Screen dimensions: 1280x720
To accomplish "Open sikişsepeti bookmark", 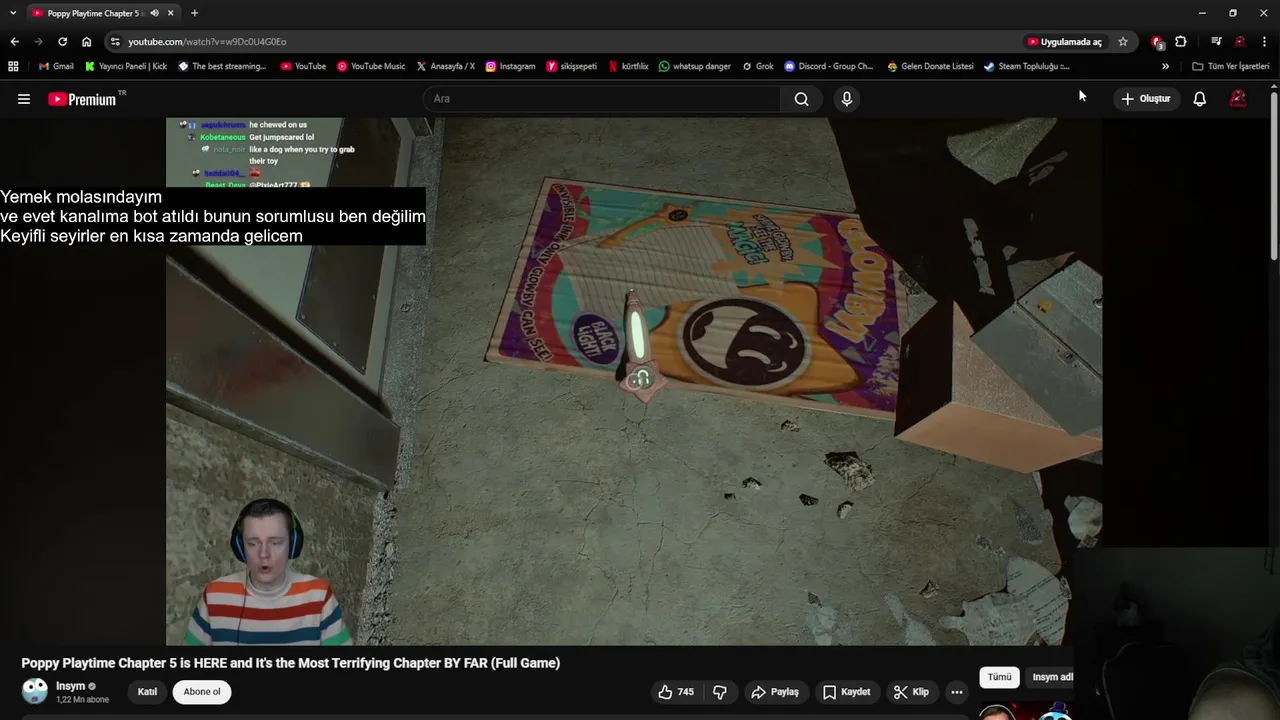I will point(572,66).
